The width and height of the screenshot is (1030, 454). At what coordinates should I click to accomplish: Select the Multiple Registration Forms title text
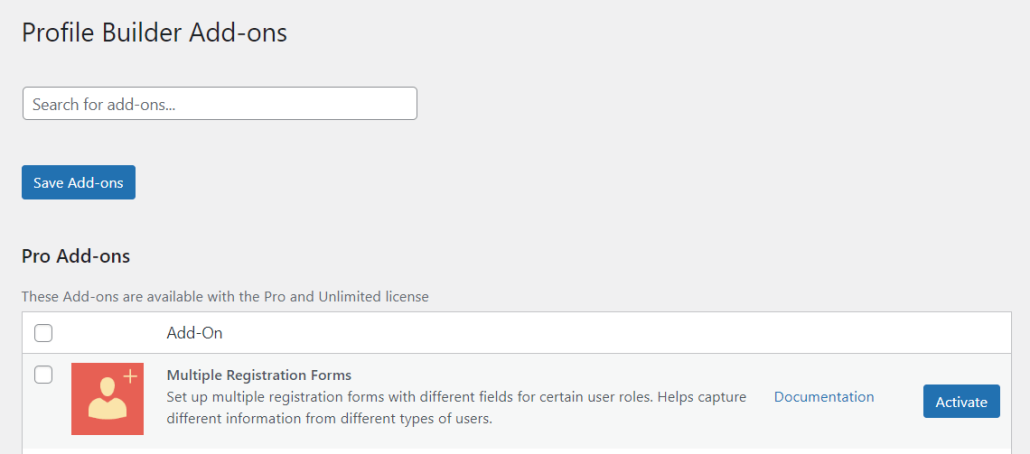258,375
